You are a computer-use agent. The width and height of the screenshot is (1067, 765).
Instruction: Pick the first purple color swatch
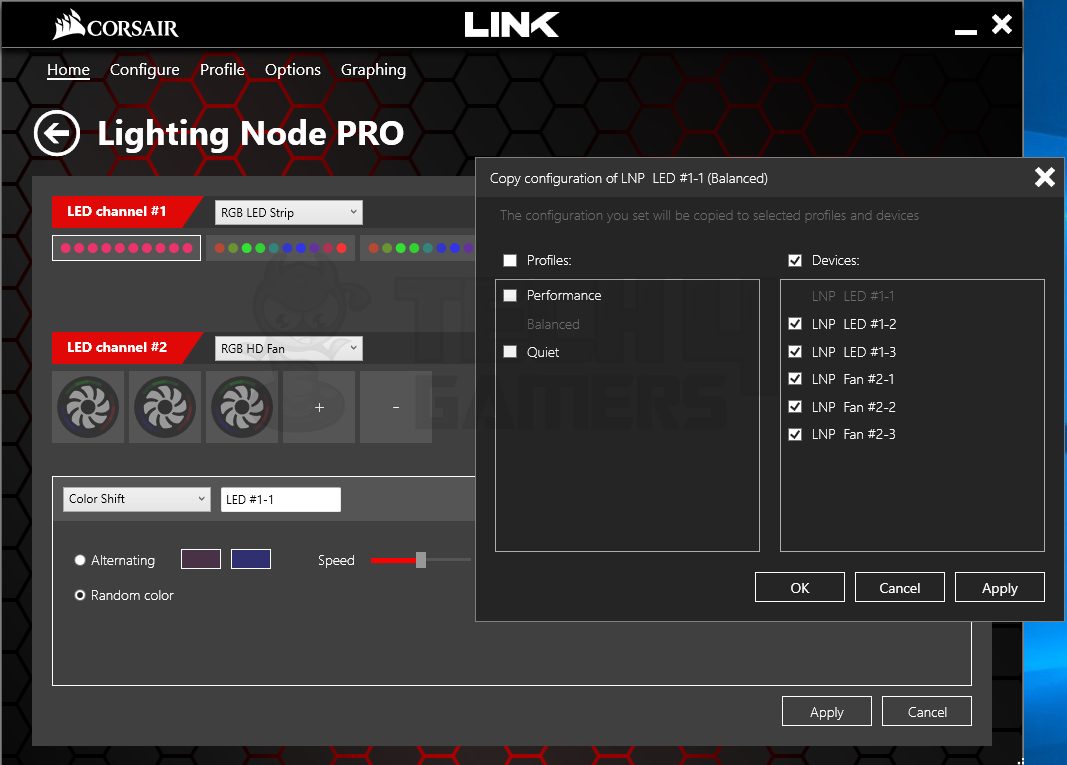pos(201,559)
